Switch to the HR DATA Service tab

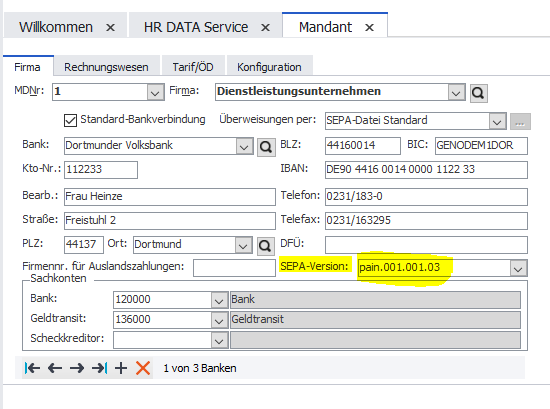tap(196, 27)
